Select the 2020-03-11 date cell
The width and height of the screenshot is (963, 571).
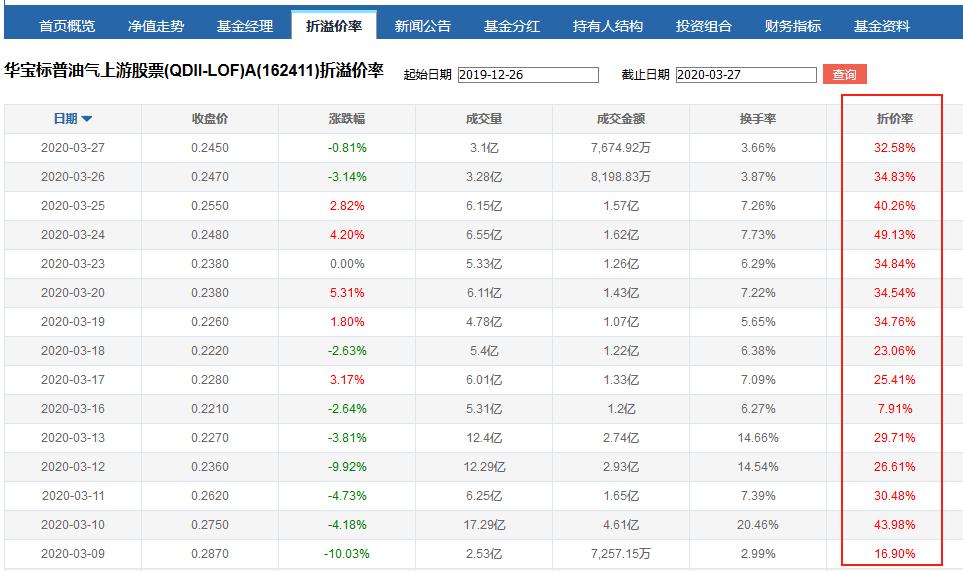coord(73,496)
